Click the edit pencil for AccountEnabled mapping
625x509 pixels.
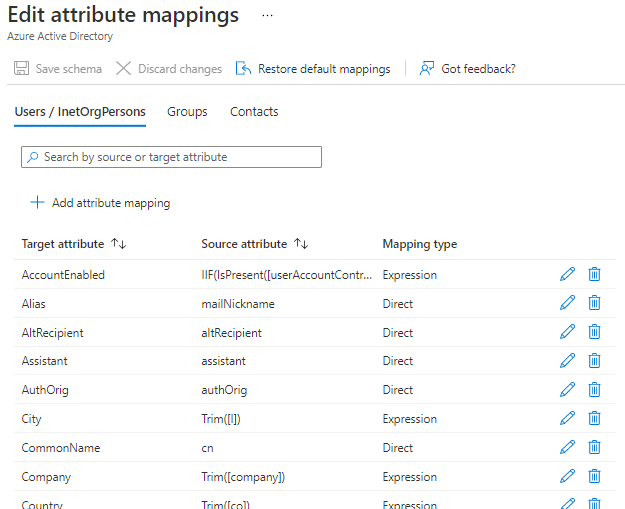click(567, 274)
